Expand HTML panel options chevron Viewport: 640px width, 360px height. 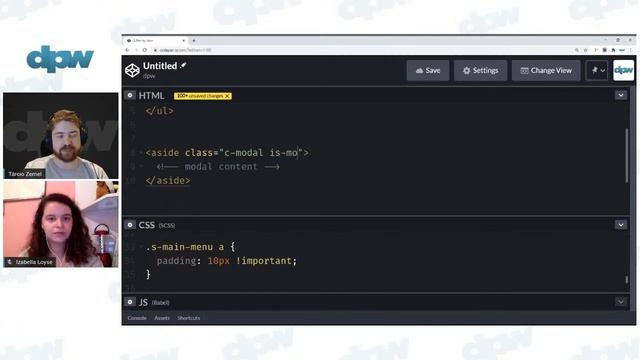620,95
